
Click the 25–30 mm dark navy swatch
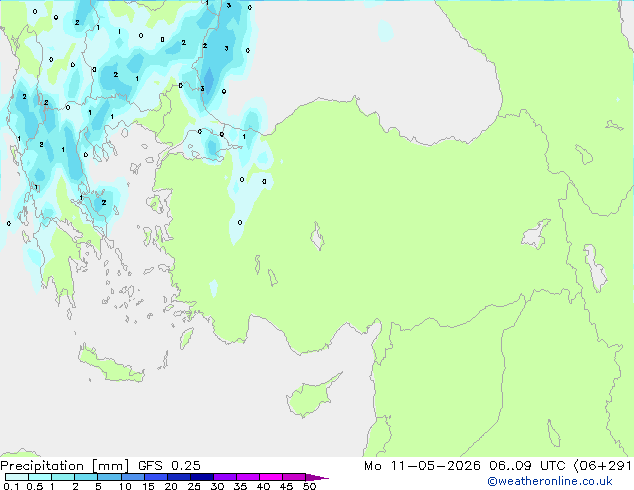tap(202, 477)
